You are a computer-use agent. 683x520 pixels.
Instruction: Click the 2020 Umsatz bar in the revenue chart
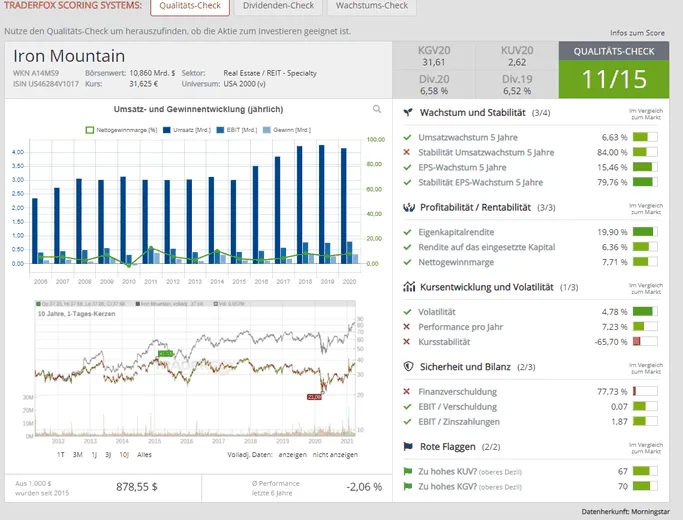[344, 206]
